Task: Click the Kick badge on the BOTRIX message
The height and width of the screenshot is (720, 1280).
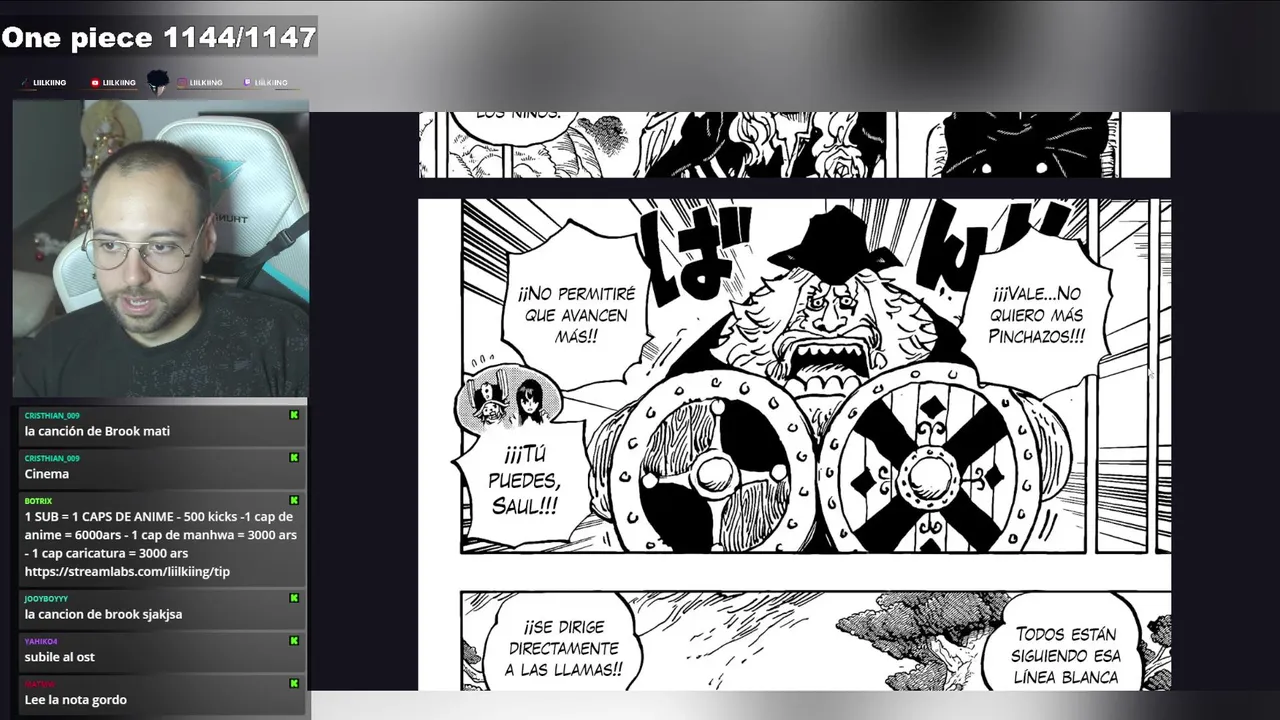Action: click(294, 500)
